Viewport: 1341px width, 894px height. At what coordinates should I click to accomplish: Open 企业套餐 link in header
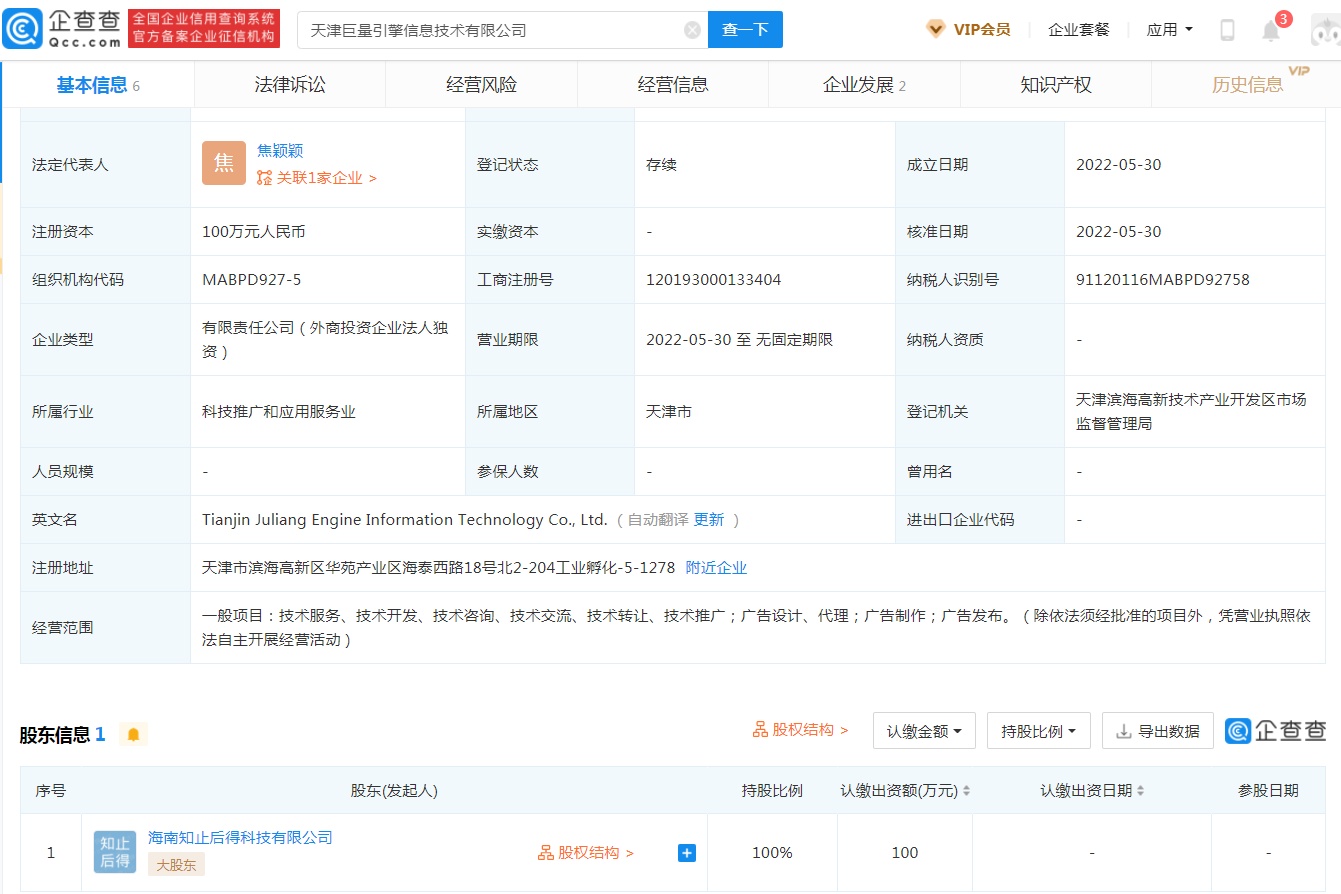tap(1079, 29)
